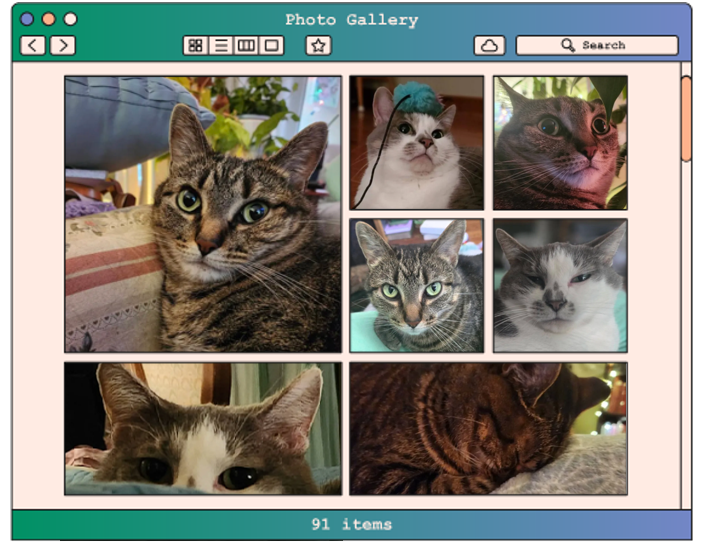Click the cloud sync icon

point(488,45)
